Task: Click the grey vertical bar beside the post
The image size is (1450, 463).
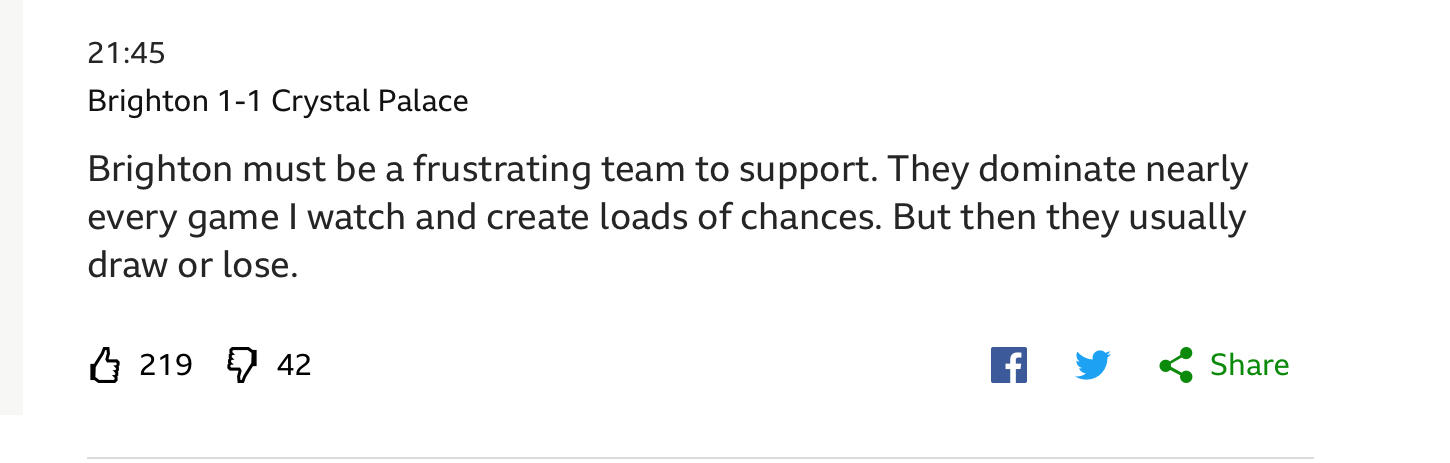Action: point(11,207)
